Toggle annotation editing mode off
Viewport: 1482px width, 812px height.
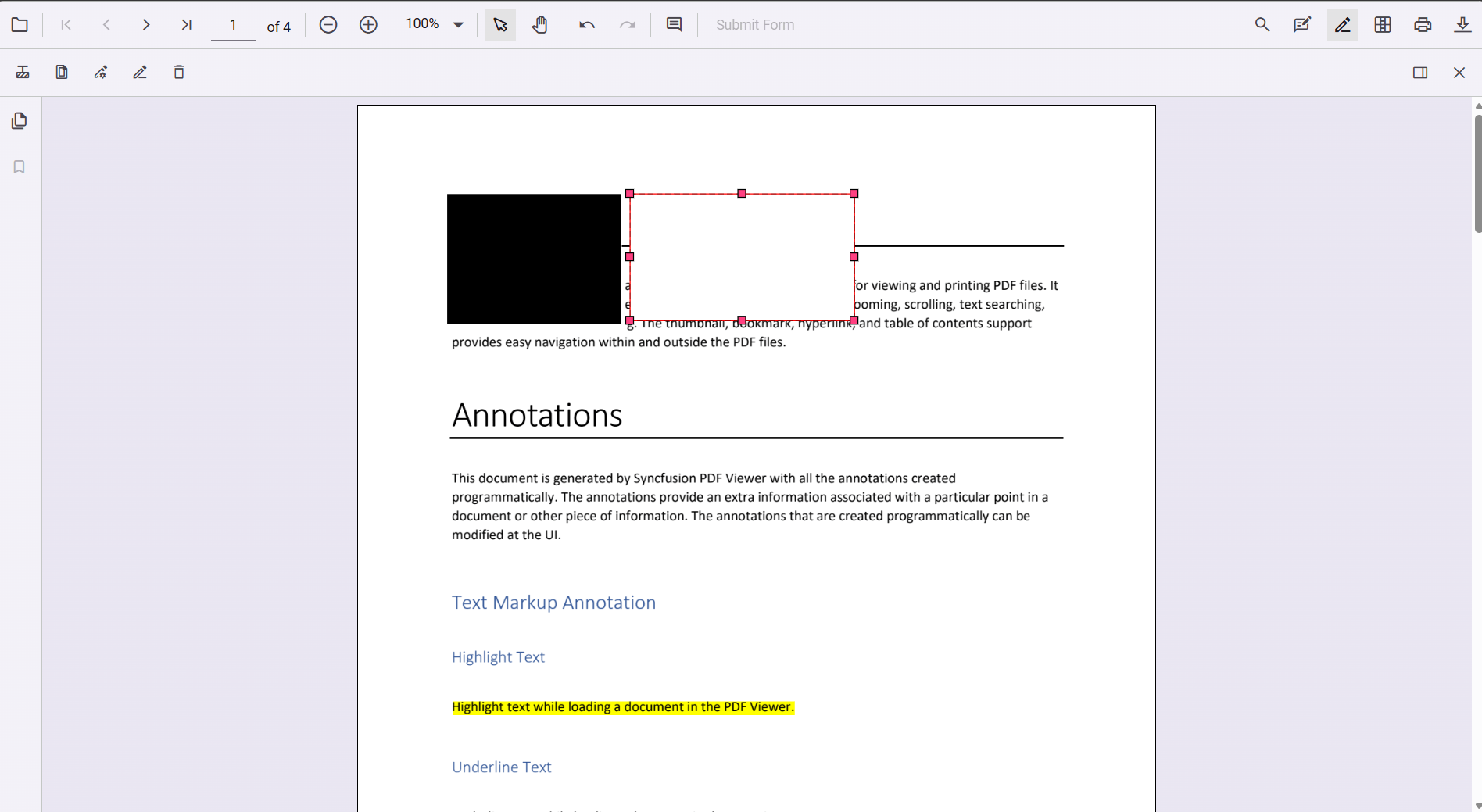point(1342,24)
